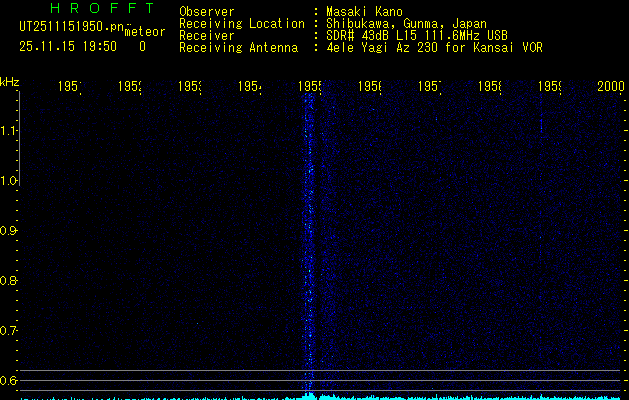Click the Receiving Location label
Viewport: 629px width, 400px height.
click(x=242, y=24)
